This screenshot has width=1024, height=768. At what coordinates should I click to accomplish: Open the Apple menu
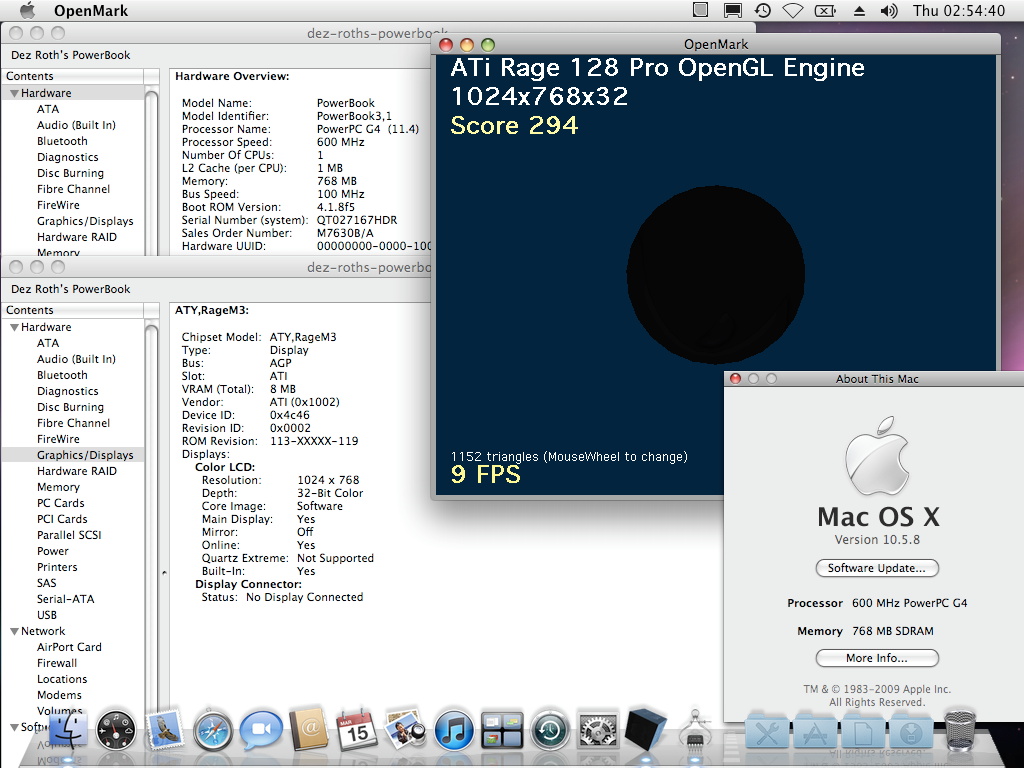(x=27, y=11)
